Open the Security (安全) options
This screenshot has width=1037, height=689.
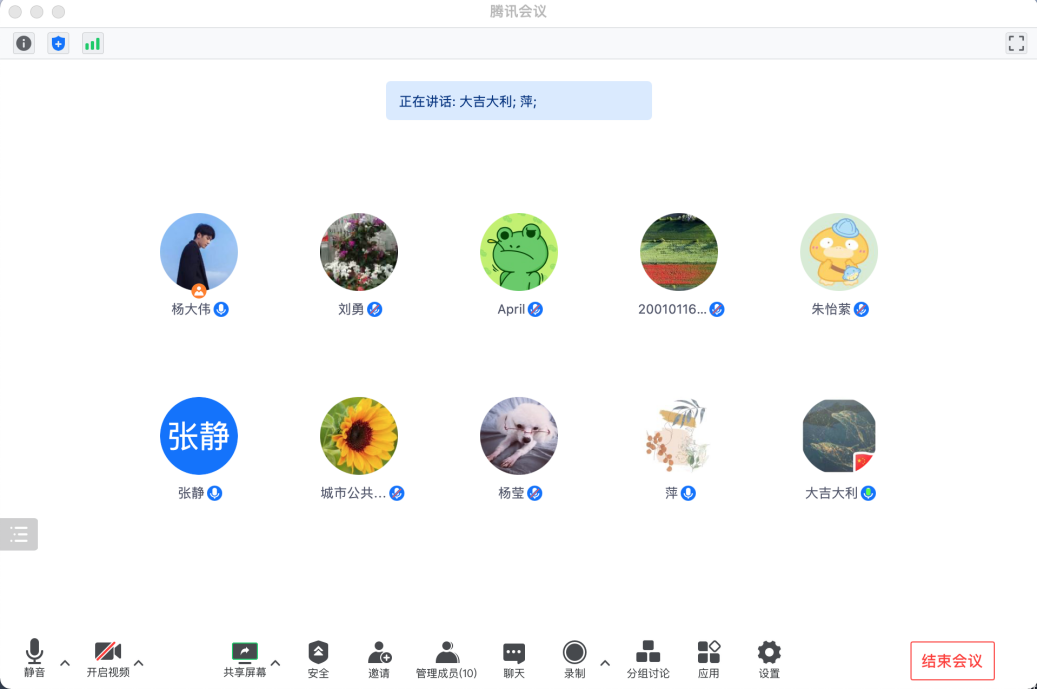point(318,659)
